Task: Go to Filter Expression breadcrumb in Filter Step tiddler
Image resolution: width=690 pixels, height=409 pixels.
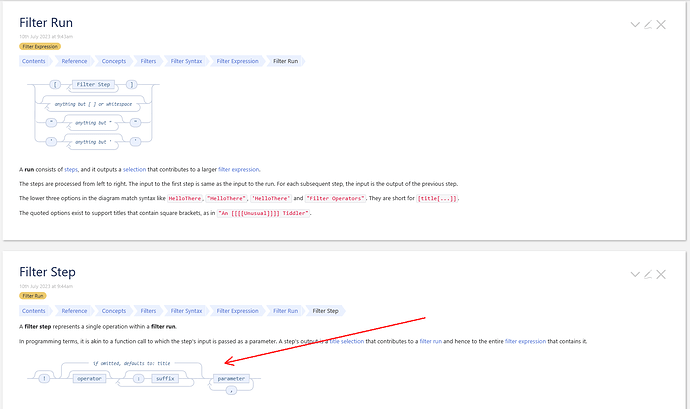Action: pyautogui.click(x=238, y=311)
